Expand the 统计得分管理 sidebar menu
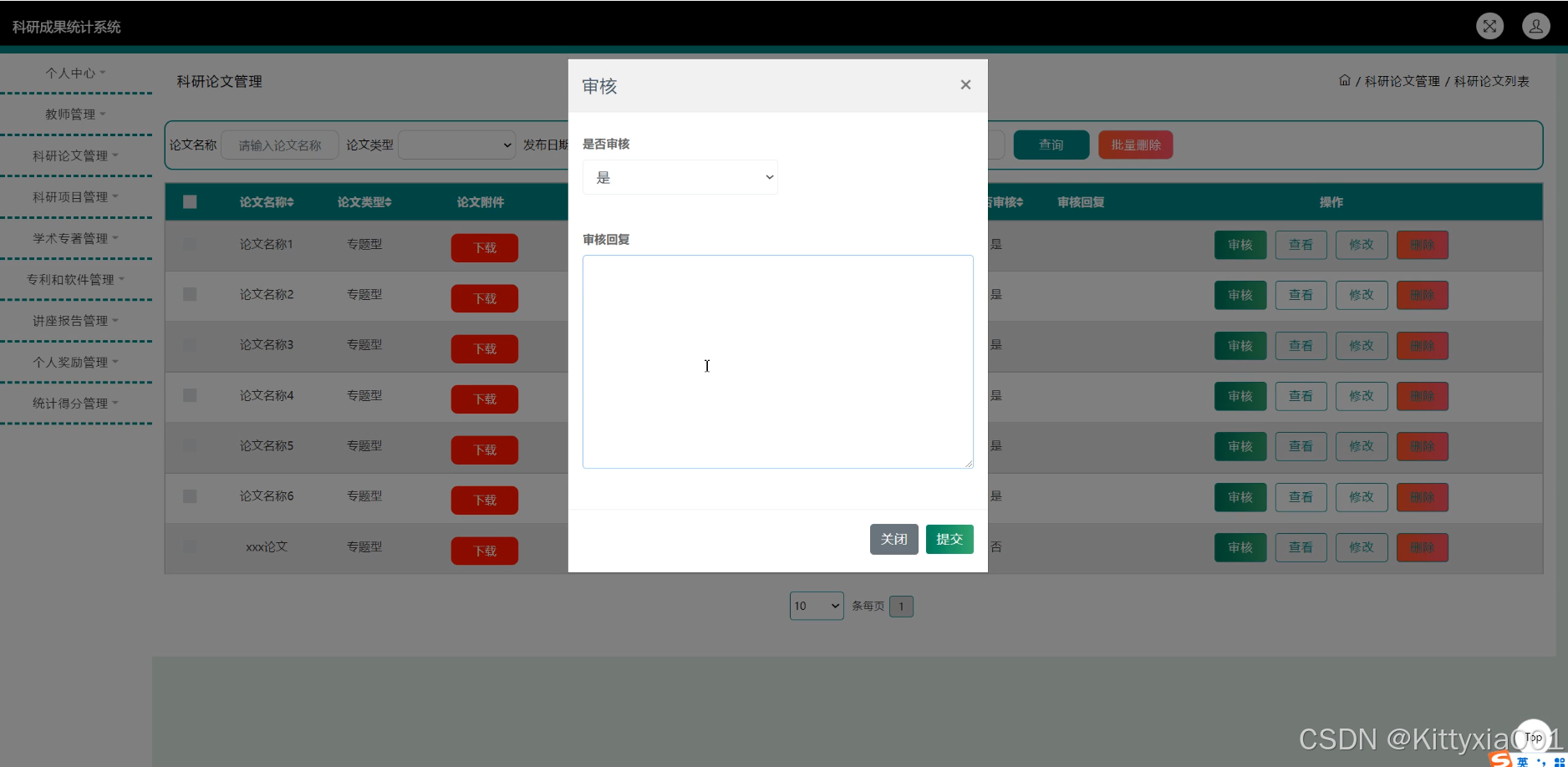 [75, 403]
